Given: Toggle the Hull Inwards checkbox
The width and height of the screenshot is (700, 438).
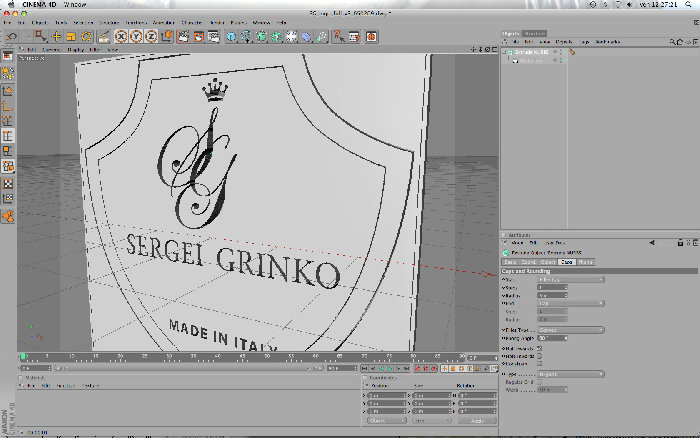Looking at the screenshot, I should coord(539,348).
